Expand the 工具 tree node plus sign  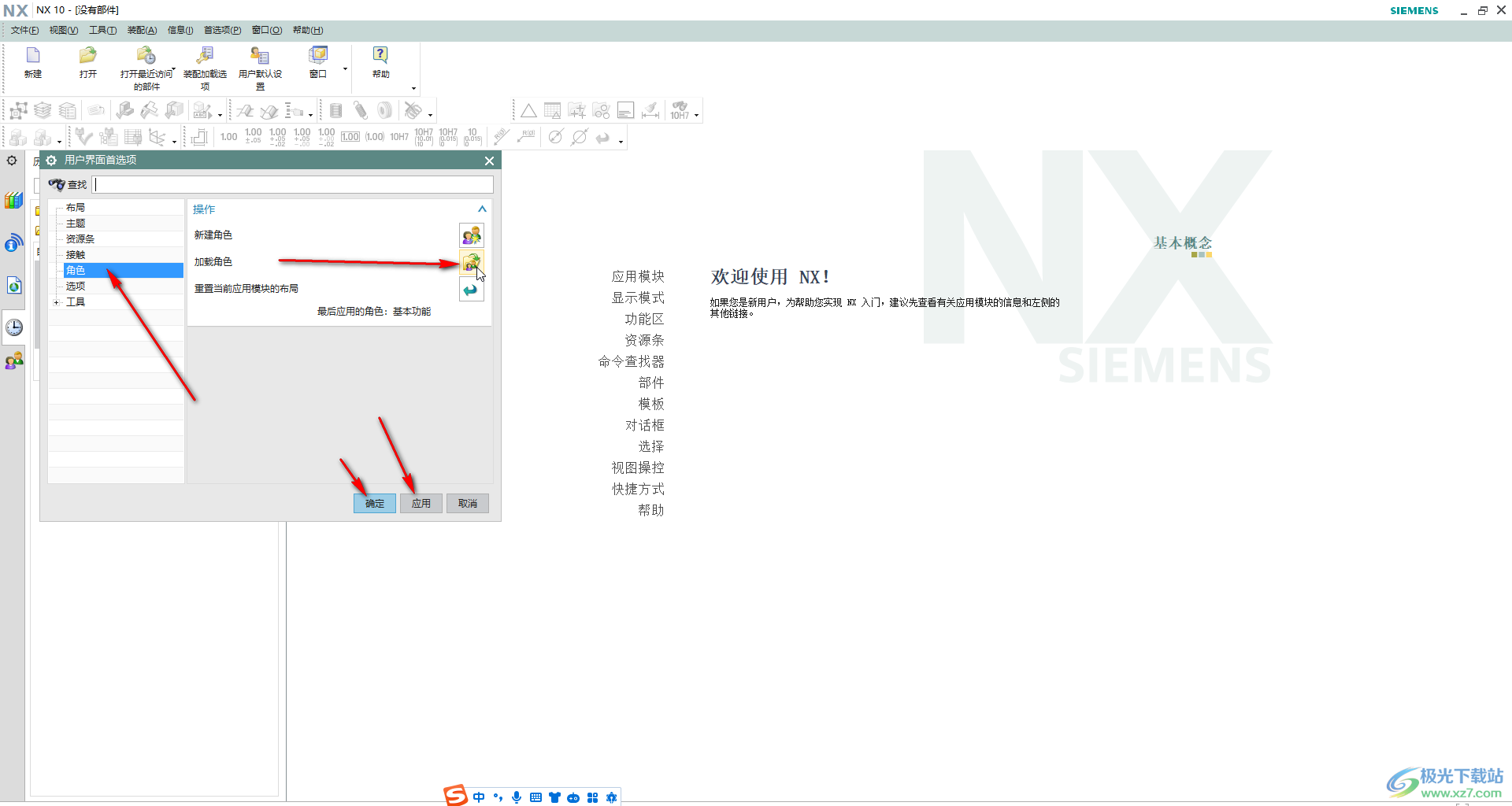[56, 302]
